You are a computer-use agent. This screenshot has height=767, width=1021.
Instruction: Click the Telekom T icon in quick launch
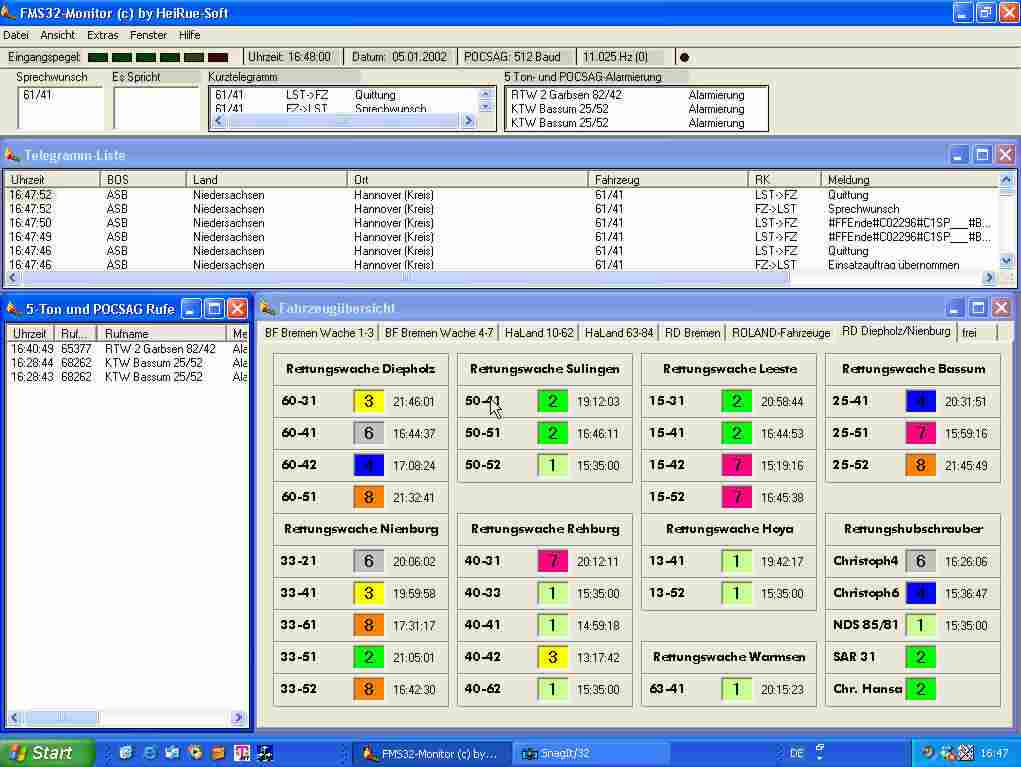point(242,753)
